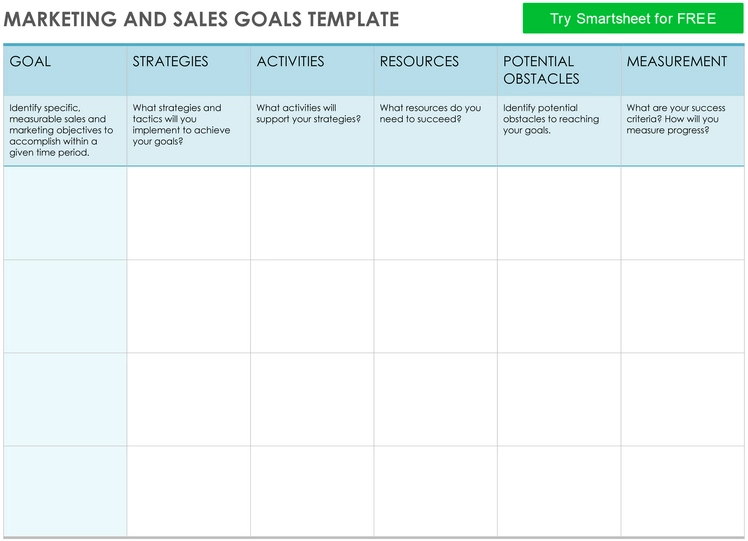This screenshot has width=748, height=541.
Task: Select the STRATEGIES column header
Action: pyautogui.click(x=188, y=71)
